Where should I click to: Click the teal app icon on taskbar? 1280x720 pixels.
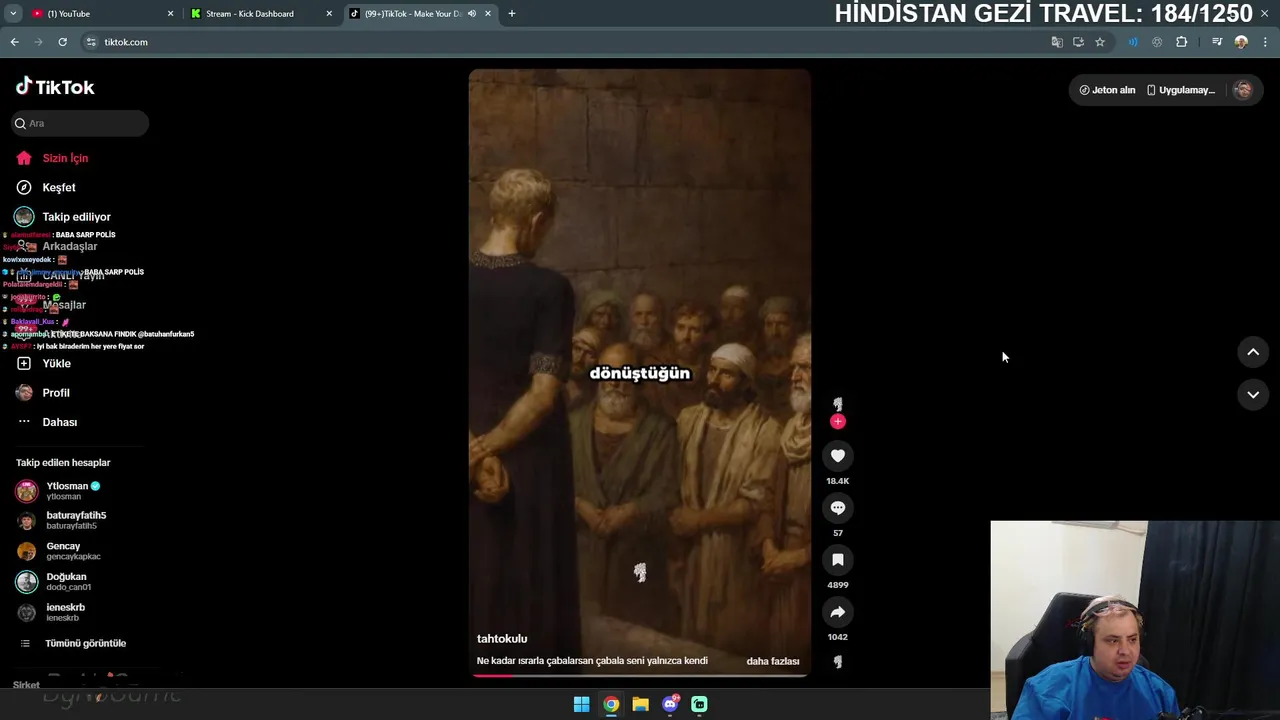[x=699, y=704]
